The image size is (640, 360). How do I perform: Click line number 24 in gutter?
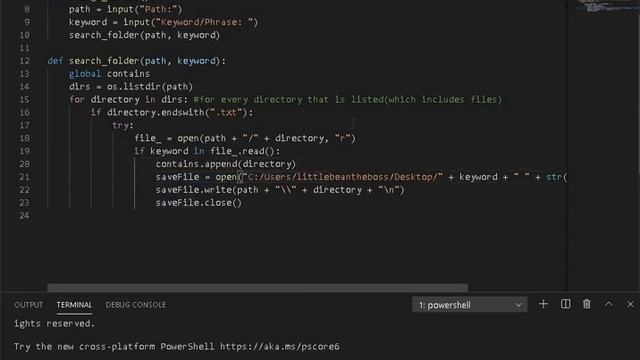point(24,216)
